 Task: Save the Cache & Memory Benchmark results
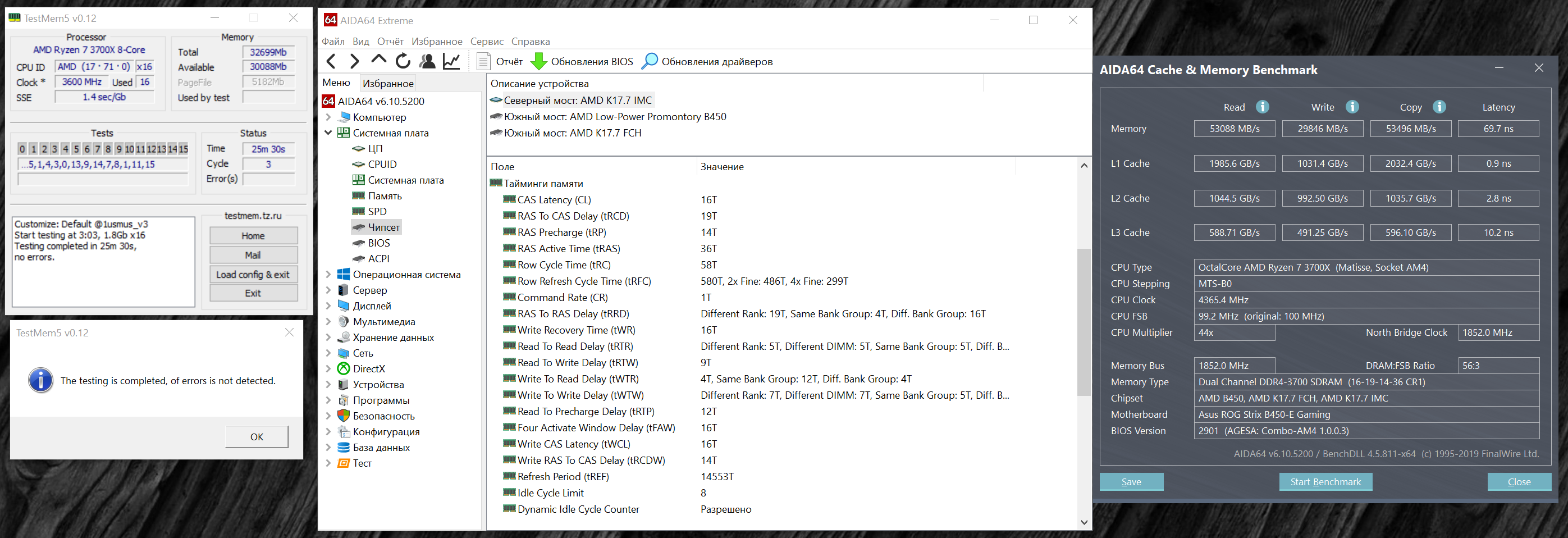[1132, 481]
